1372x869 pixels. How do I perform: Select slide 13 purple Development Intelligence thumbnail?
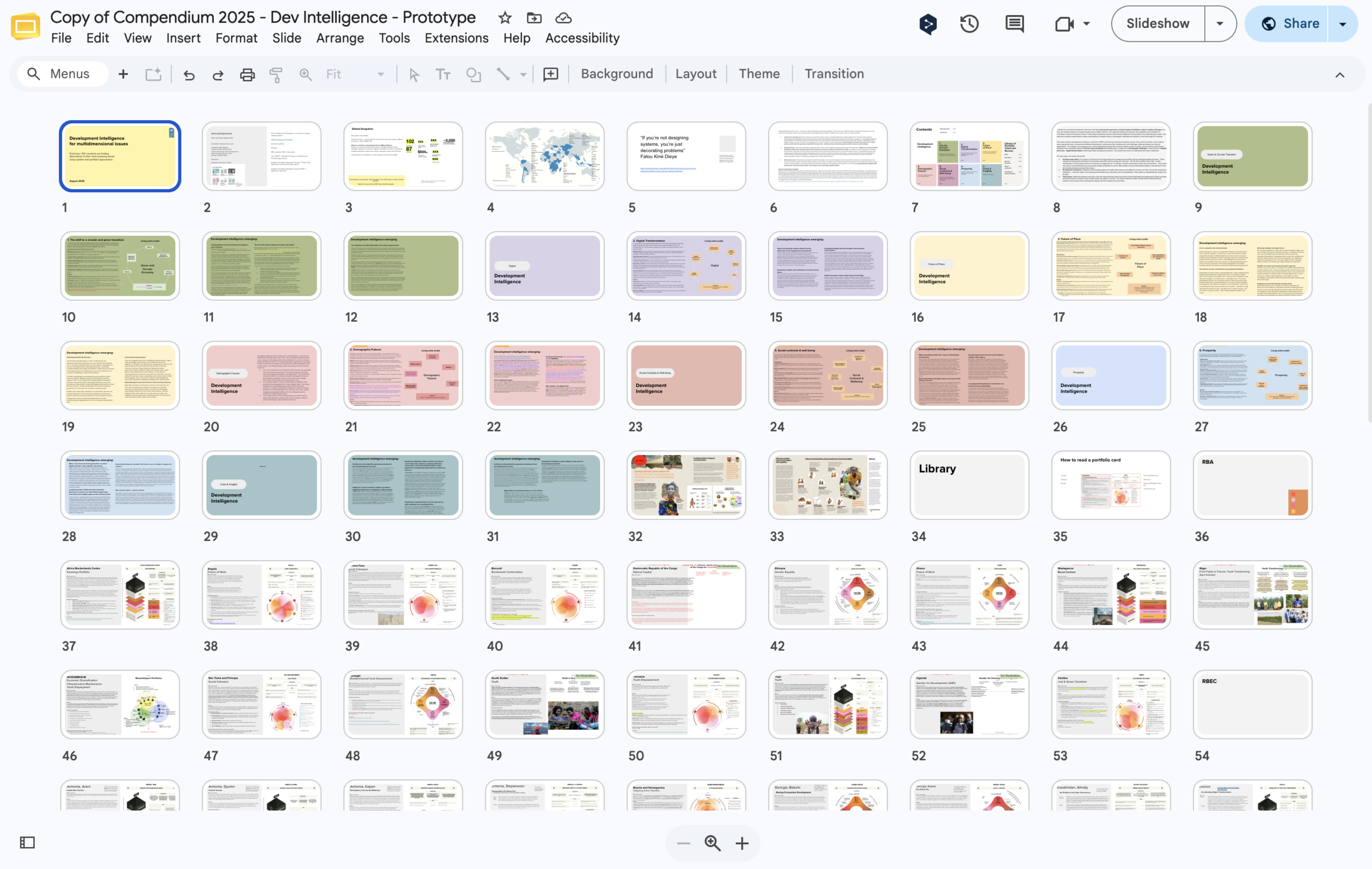pos(545,265)
